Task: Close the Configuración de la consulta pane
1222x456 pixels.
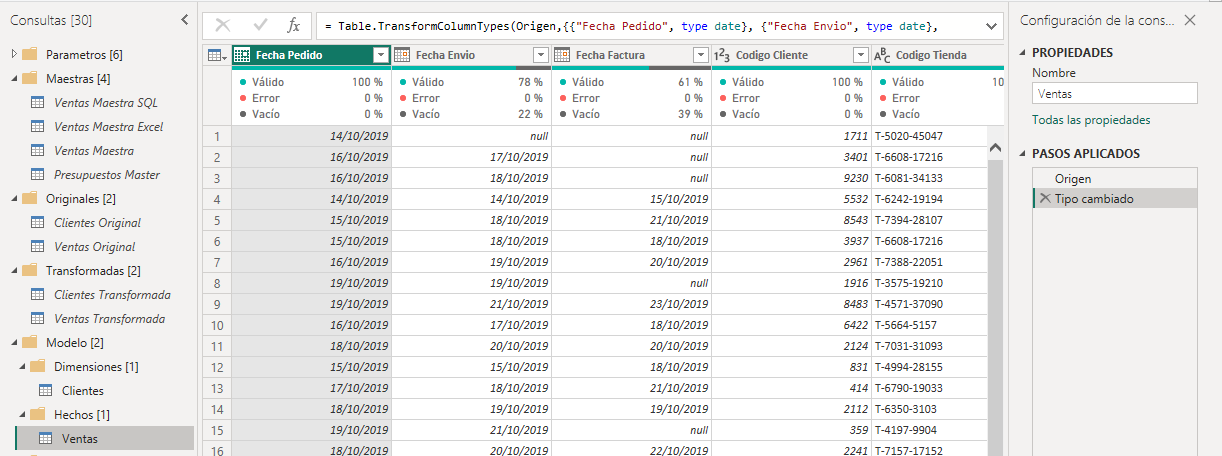Action: pyautogui.click(x=1189, y=20)
